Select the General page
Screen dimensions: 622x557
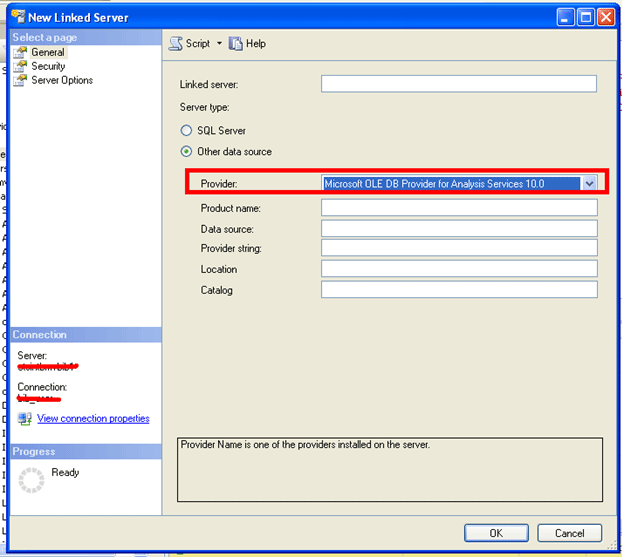click(x=48, y=52)
